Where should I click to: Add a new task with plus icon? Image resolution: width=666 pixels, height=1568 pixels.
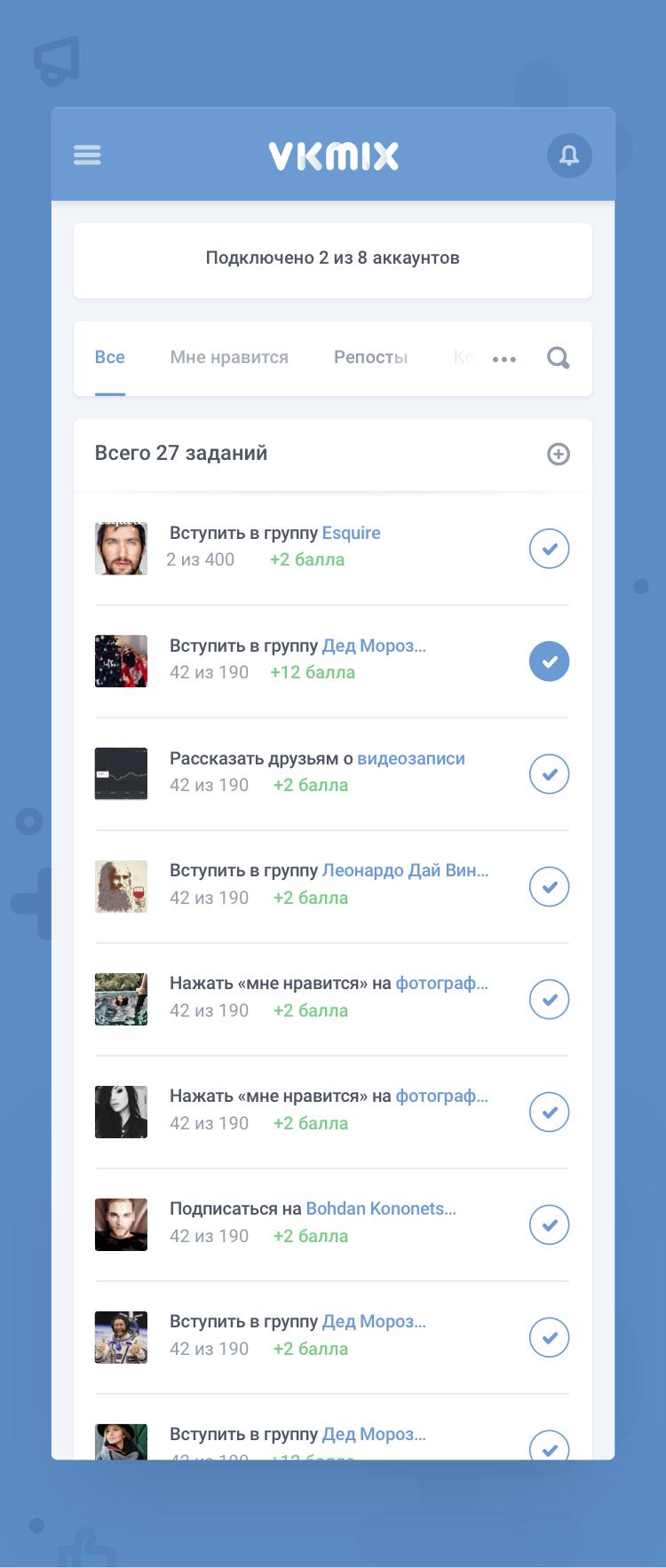point(558,454)
